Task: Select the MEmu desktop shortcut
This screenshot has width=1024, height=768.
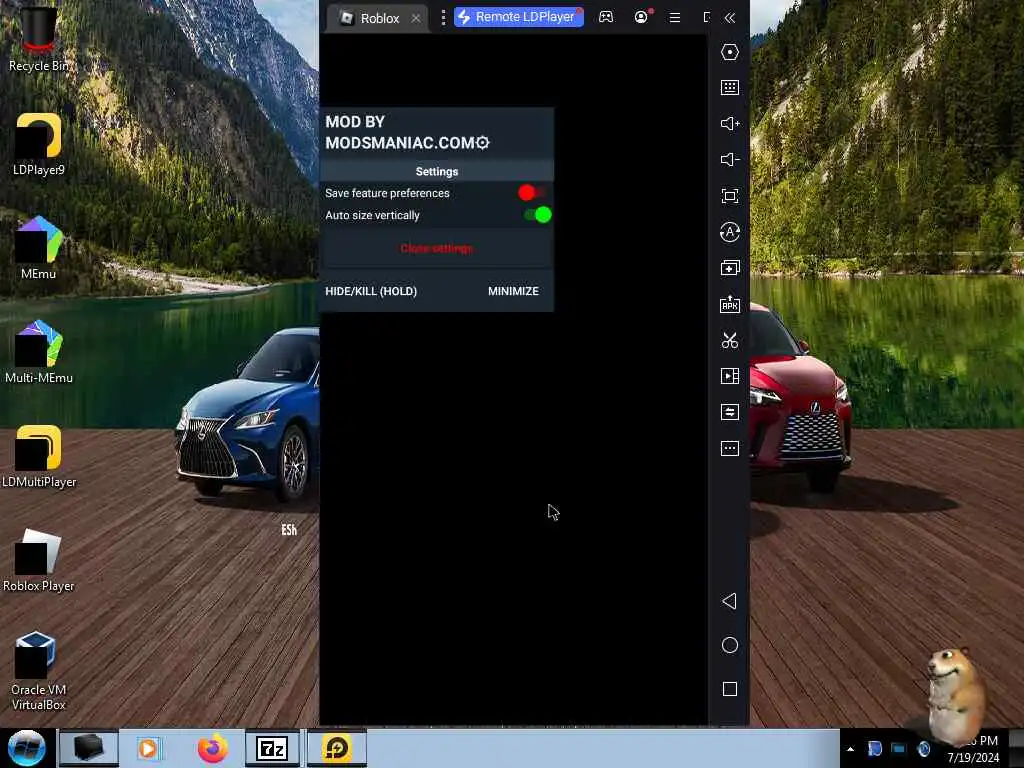Action: point(39,248)
